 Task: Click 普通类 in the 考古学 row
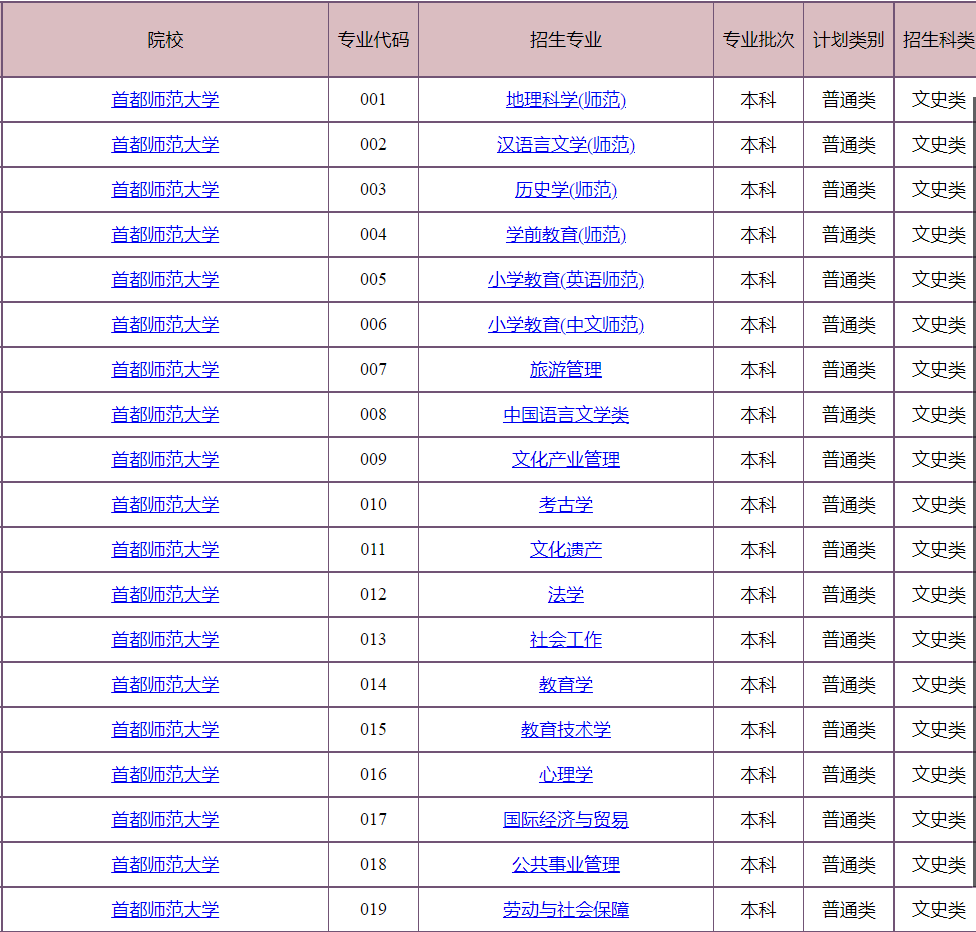pos(848,504)
